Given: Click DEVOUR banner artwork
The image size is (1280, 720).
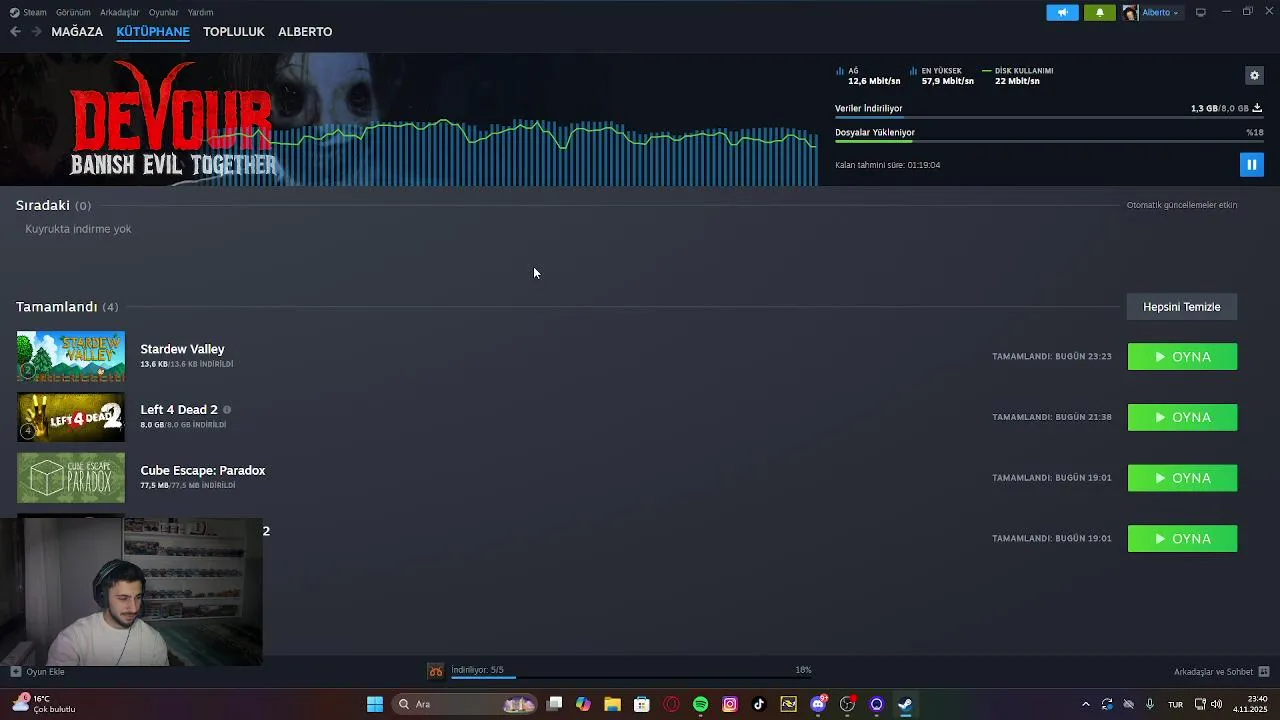Looking at the screenshot, I should (409, 119).
